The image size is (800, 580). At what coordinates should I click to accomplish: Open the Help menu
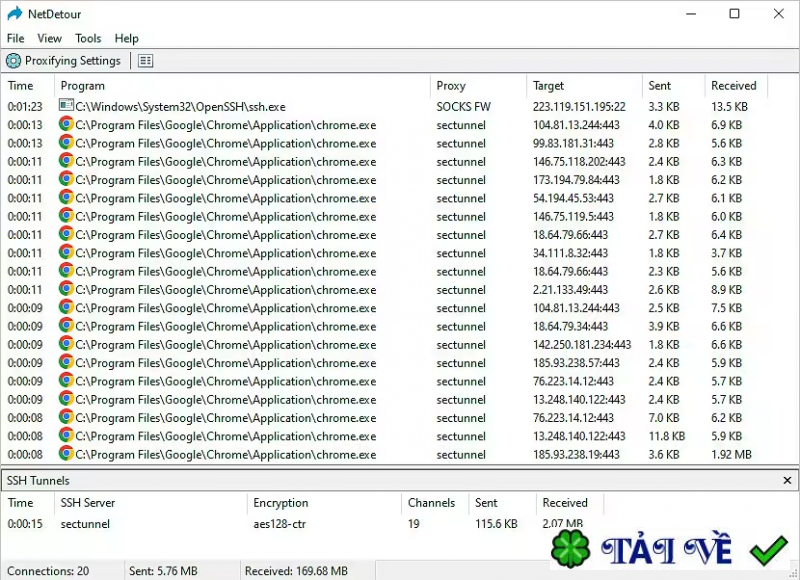[x=126, y=38]
